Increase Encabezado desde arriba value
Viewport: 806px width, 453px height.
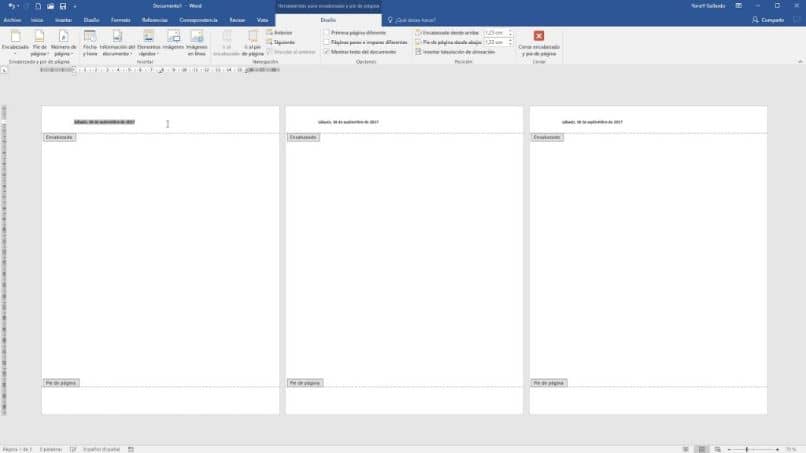point(510,31)
